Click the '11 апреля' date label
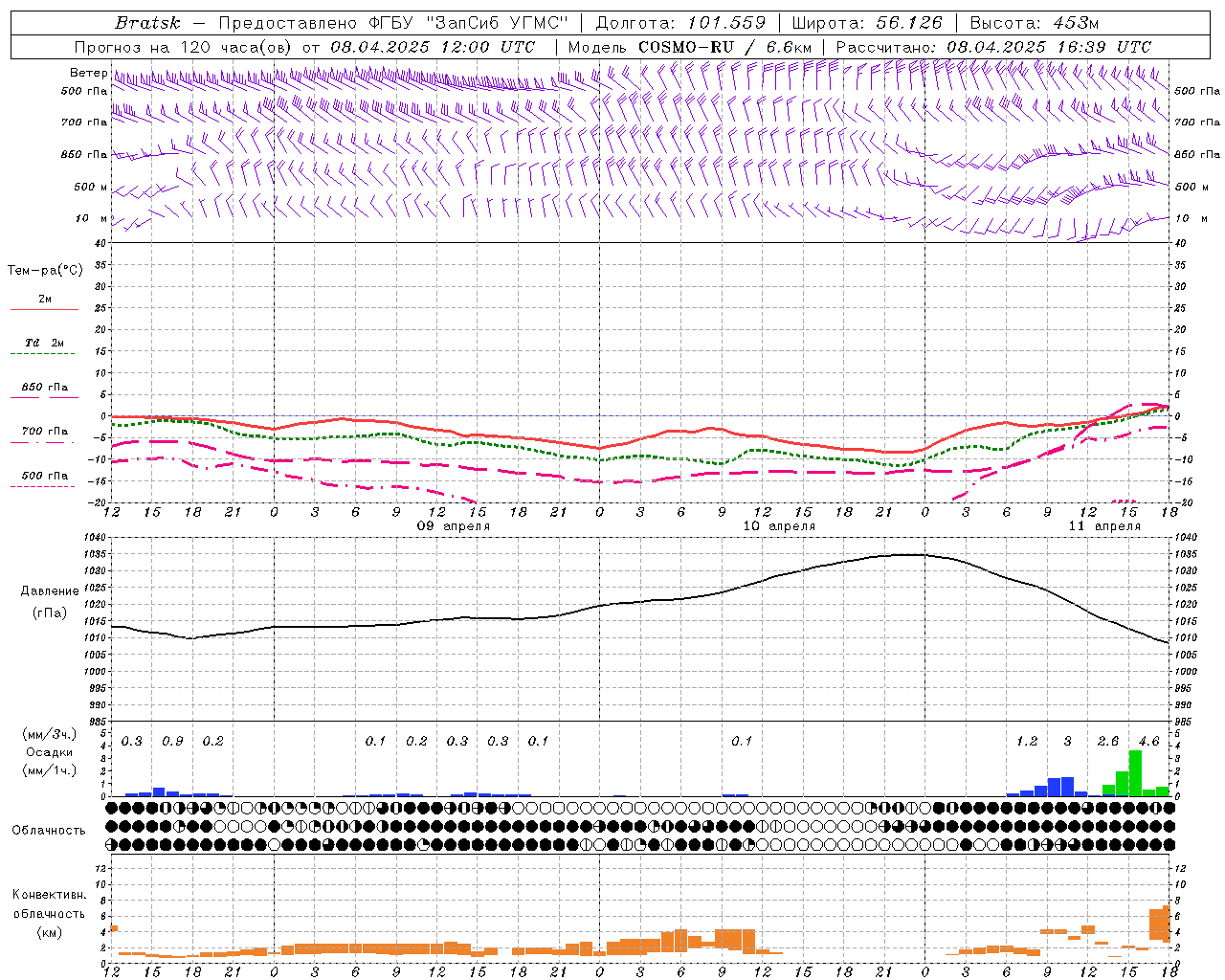Image resolution: width=1225 pixels, height=980 pixels. pos(1104,526)
